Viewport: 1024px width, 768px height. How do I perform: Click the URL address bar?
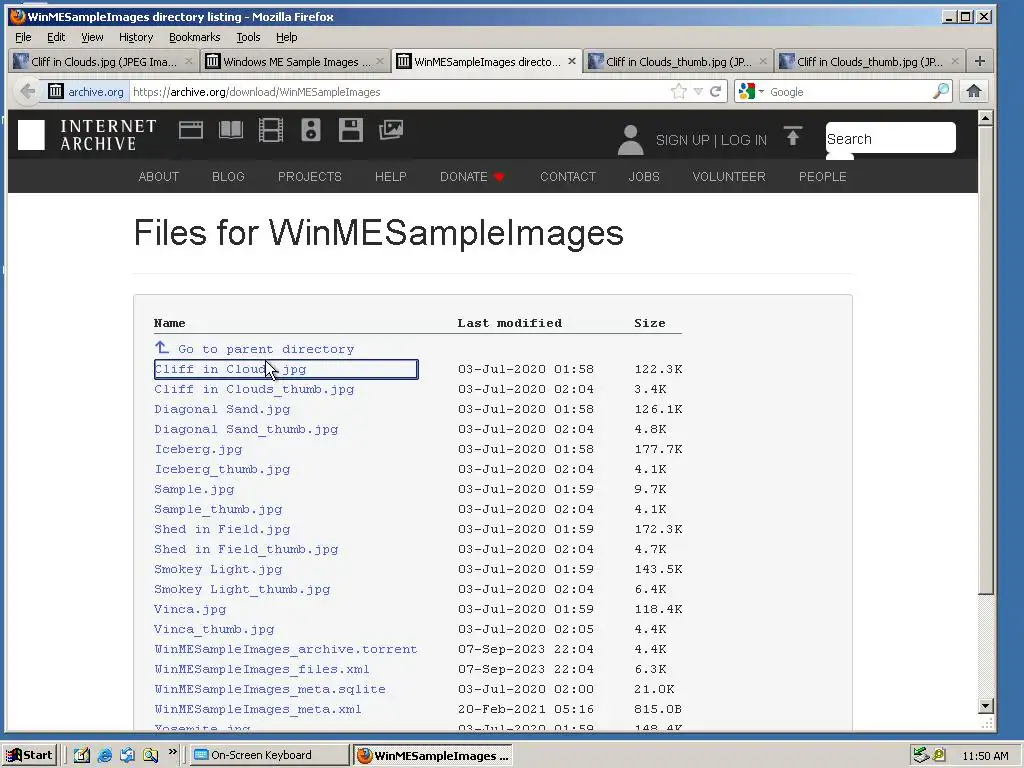[398, 91]
